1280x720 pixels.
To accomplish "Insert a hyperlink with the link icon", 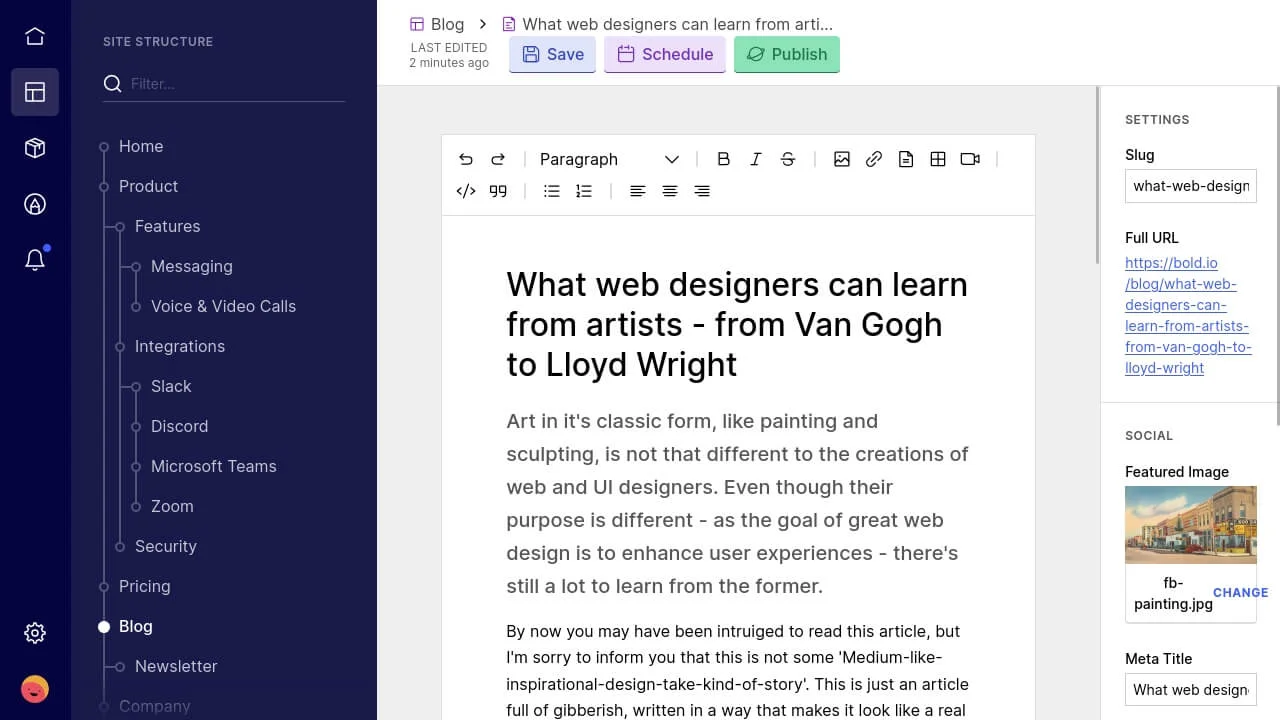I will click(x=874, y=159).
